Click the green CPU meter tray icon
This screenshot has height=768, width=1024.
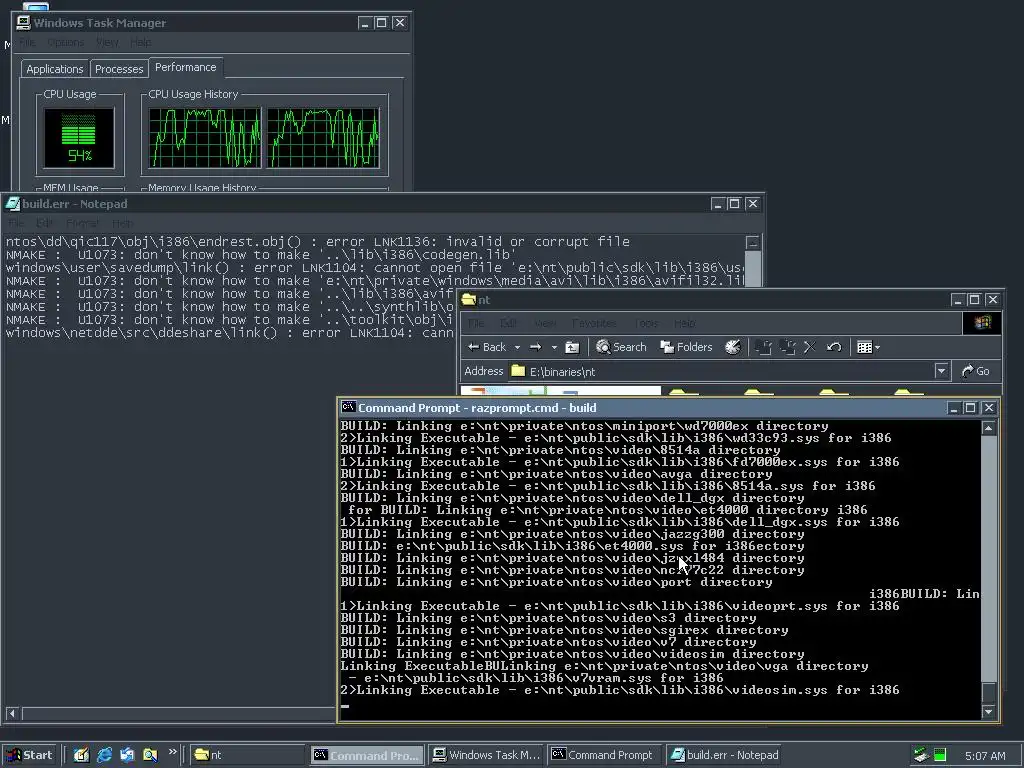pyautogui.click(x=940, y=756)
